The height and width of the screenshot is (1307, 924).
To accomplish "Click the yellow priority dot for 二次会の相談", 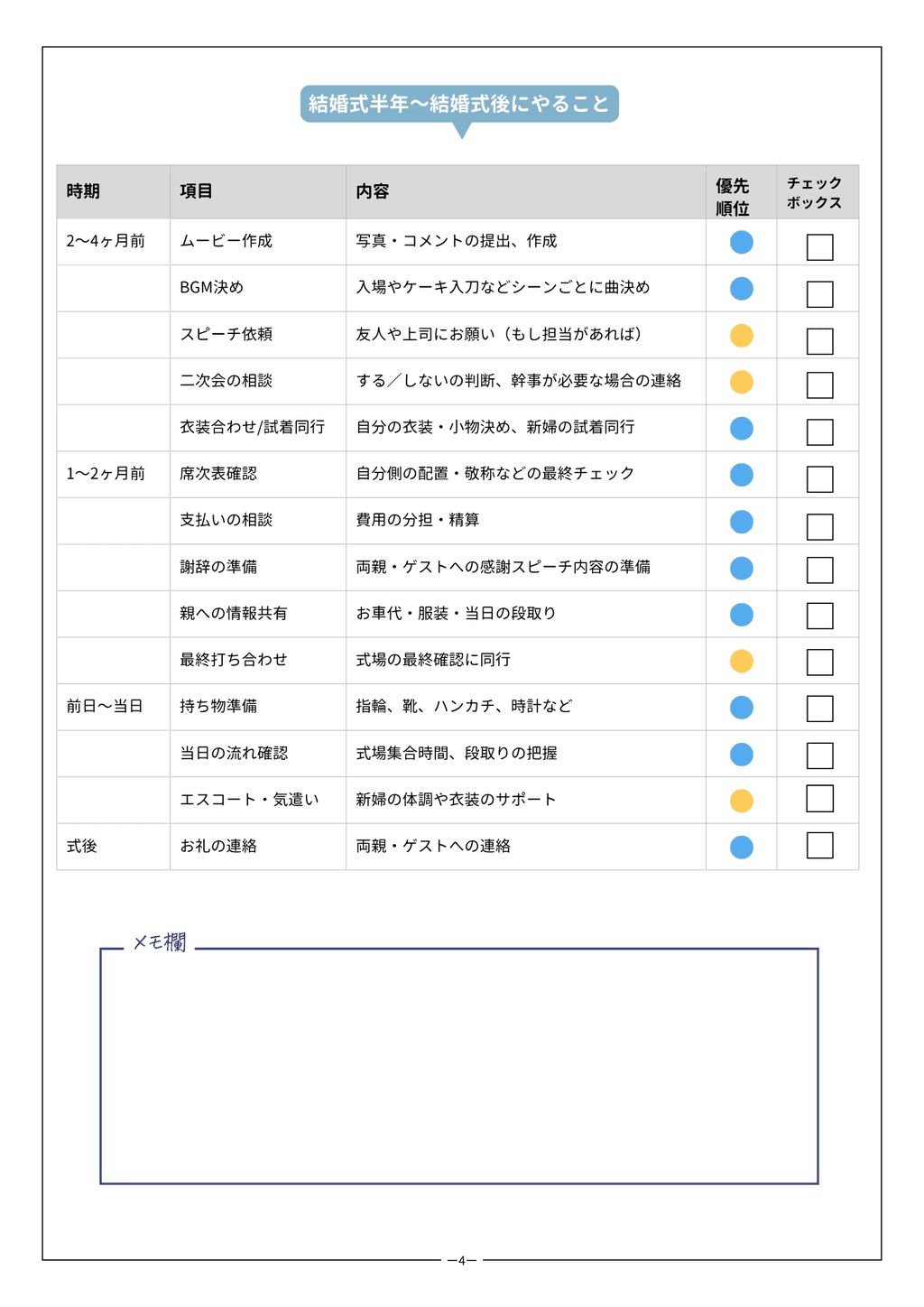I will click(x=741, y=382).
